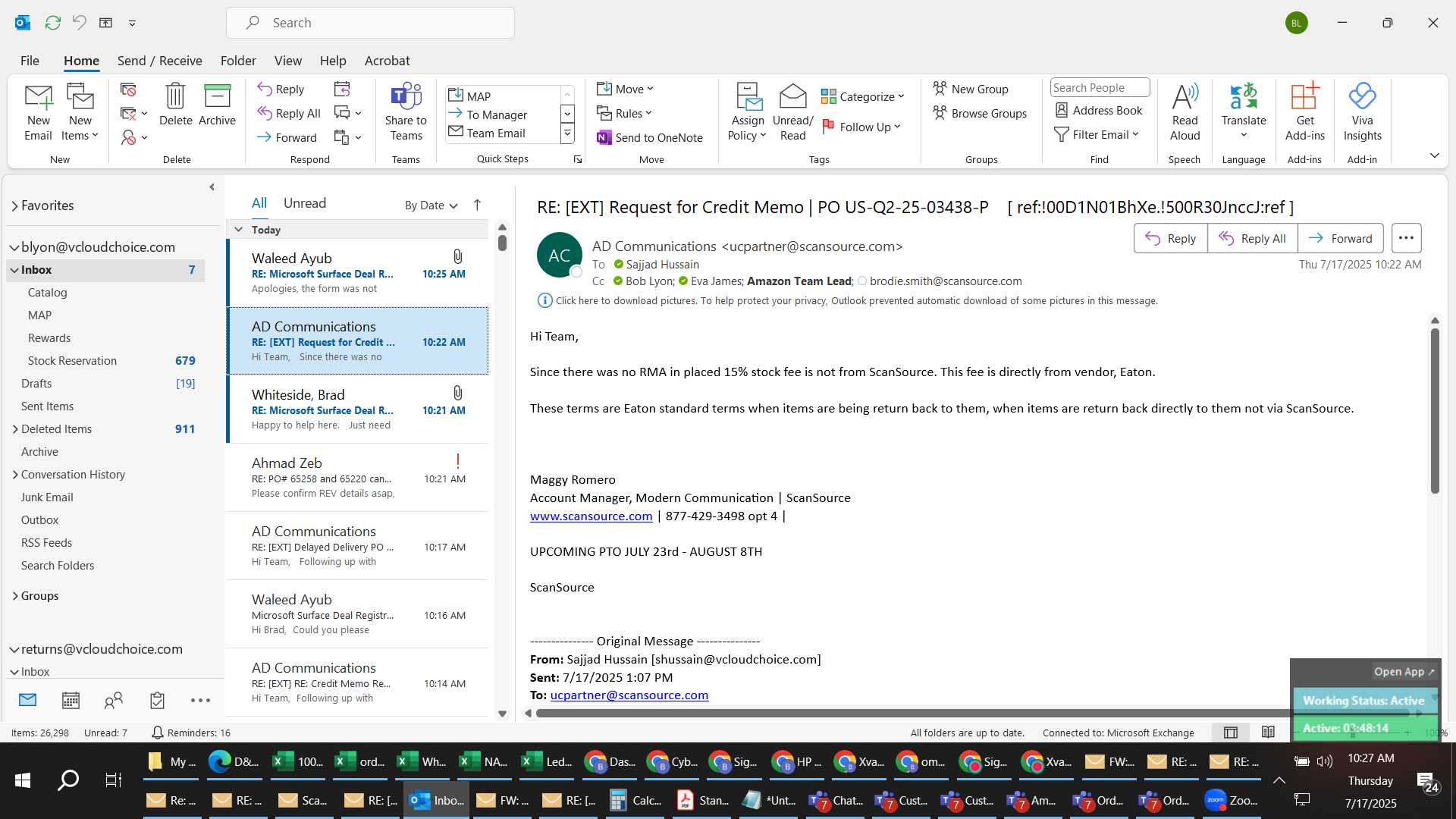The height and width of the screenshot is (819, 1456).
Task: Click the Undo icon in title bar
Action: (79, 23)
